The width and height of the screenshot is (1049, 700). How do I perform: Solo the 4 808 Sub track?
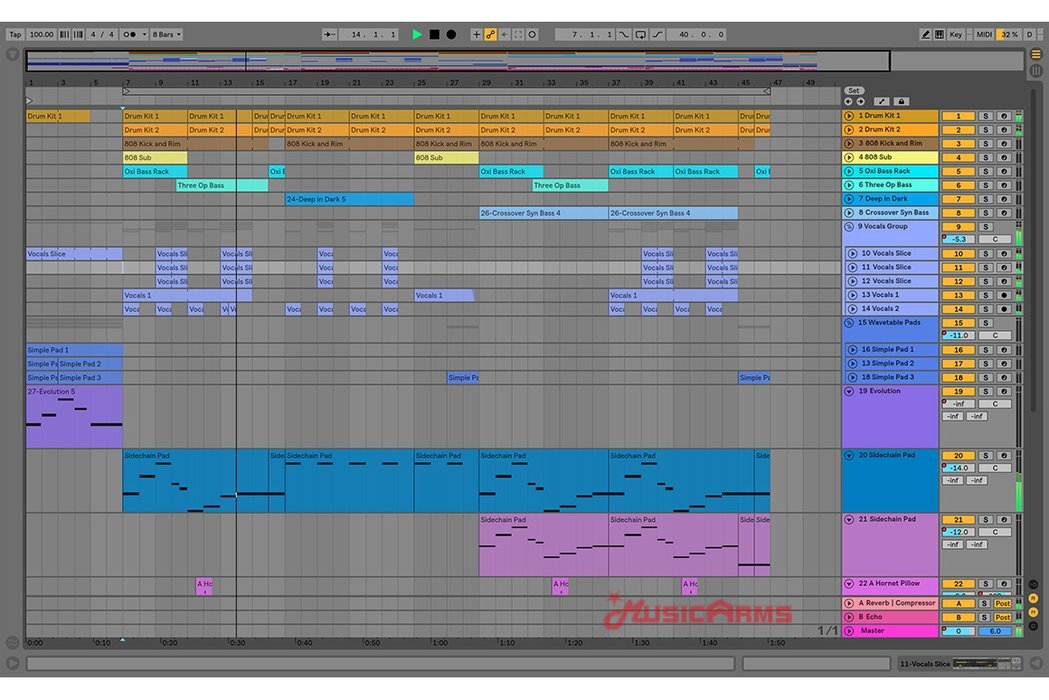pos(985,157)
